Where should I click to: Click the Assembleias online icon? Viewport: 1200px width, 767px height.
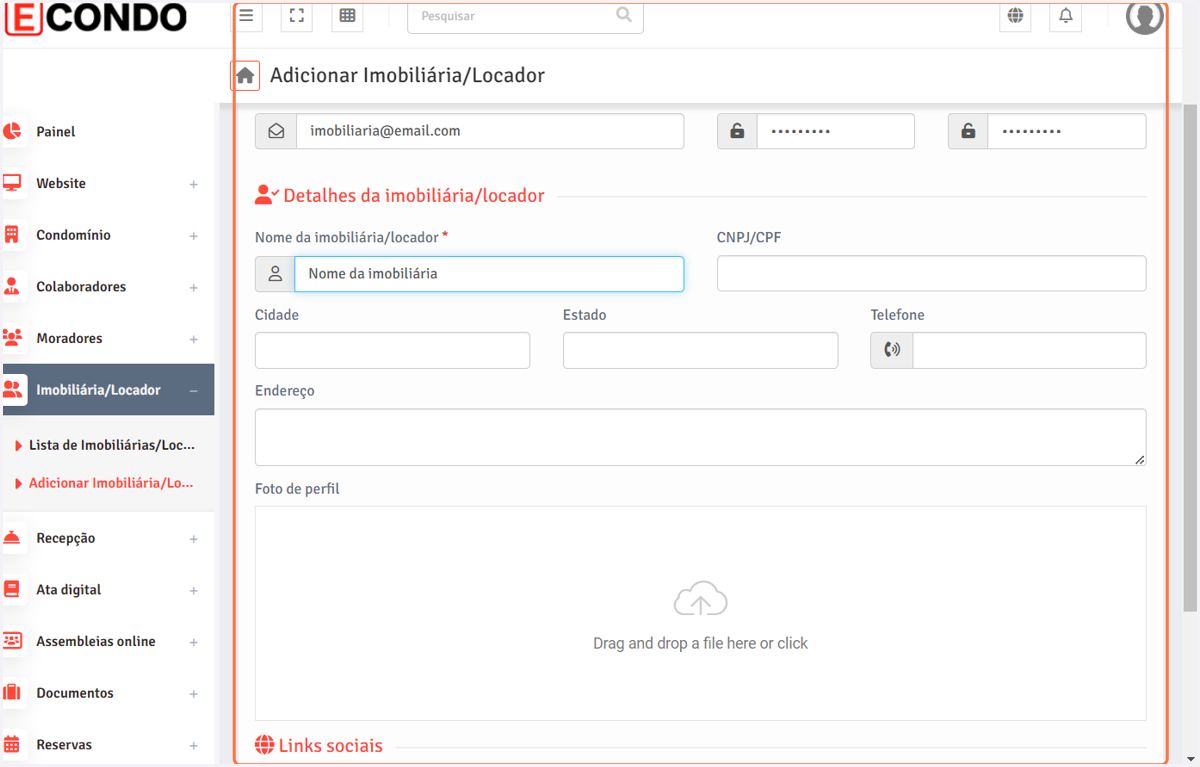click(12, 641)
